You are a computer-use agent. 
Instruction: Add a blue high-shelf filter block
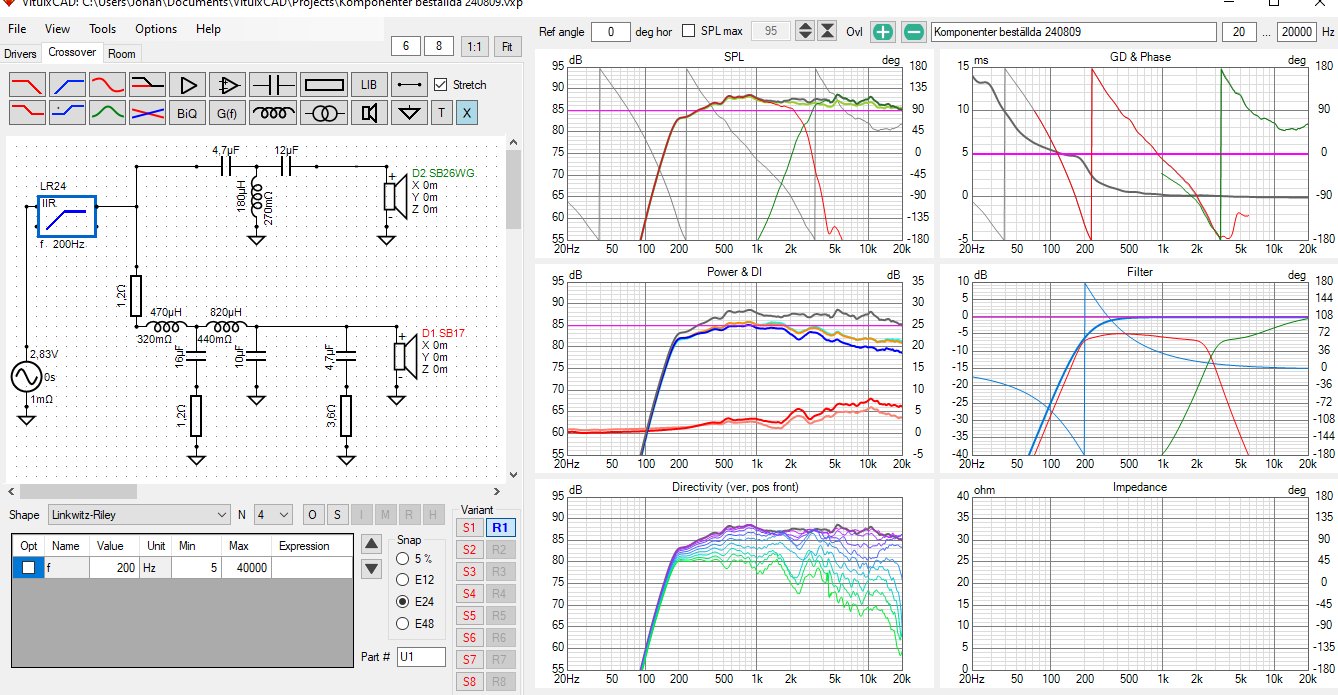tap(67, 112)
